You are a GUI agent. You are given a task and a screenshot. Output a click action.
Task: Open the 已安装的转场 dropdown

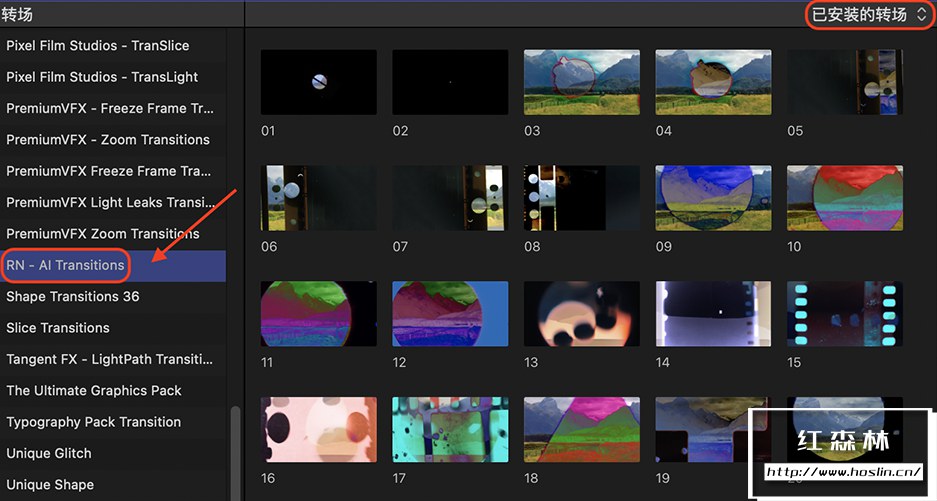click(869, 14)
